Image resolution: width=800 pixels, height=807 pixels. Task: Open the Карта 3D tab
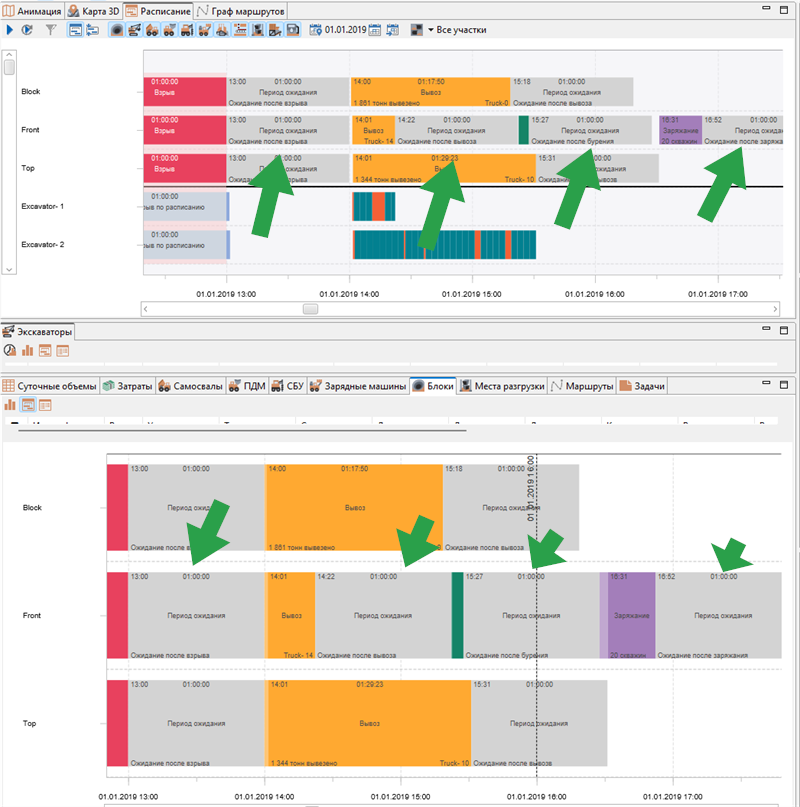[x=94, y=11]
